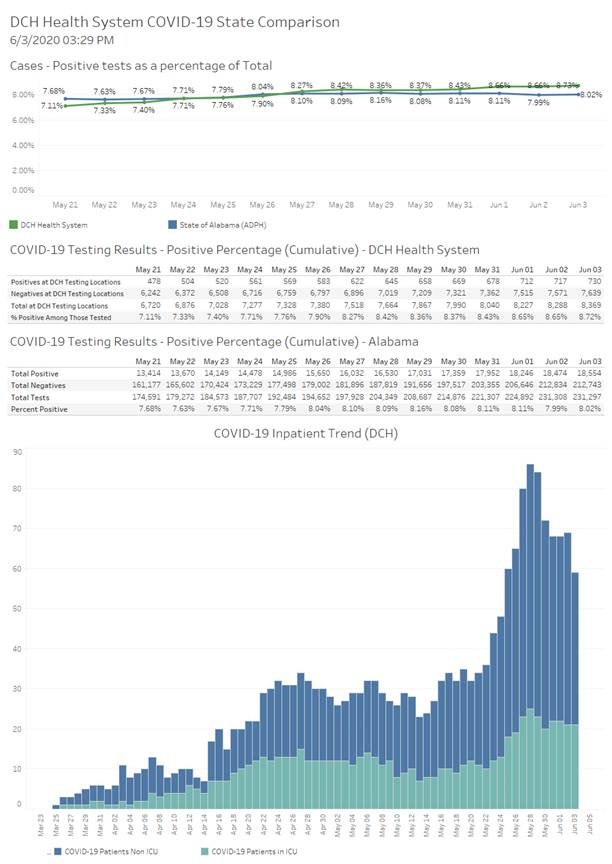Click the teal COVID-19 Patients in ICU swatch
Viewport: 612px width, 864px height.
[205, 852]
